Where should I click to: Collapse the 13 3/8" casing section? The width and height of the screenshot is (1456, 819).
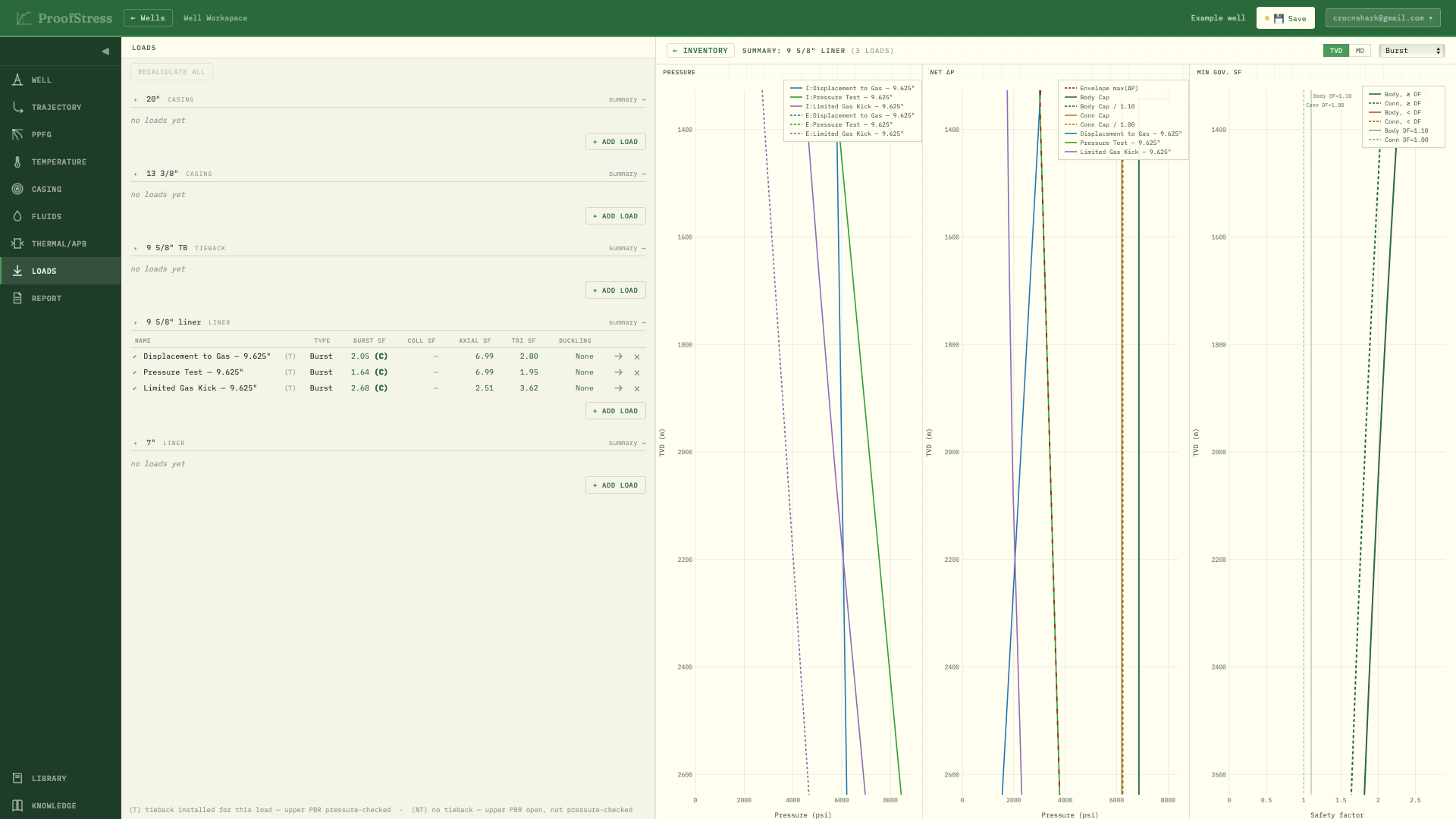point(136,174)
